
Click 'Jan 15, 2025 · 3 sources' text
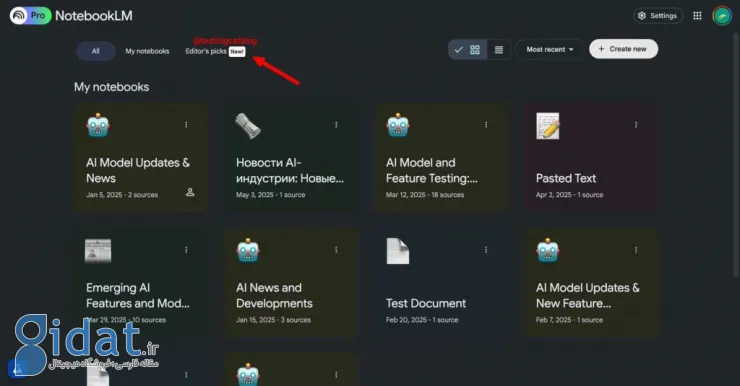273,320
